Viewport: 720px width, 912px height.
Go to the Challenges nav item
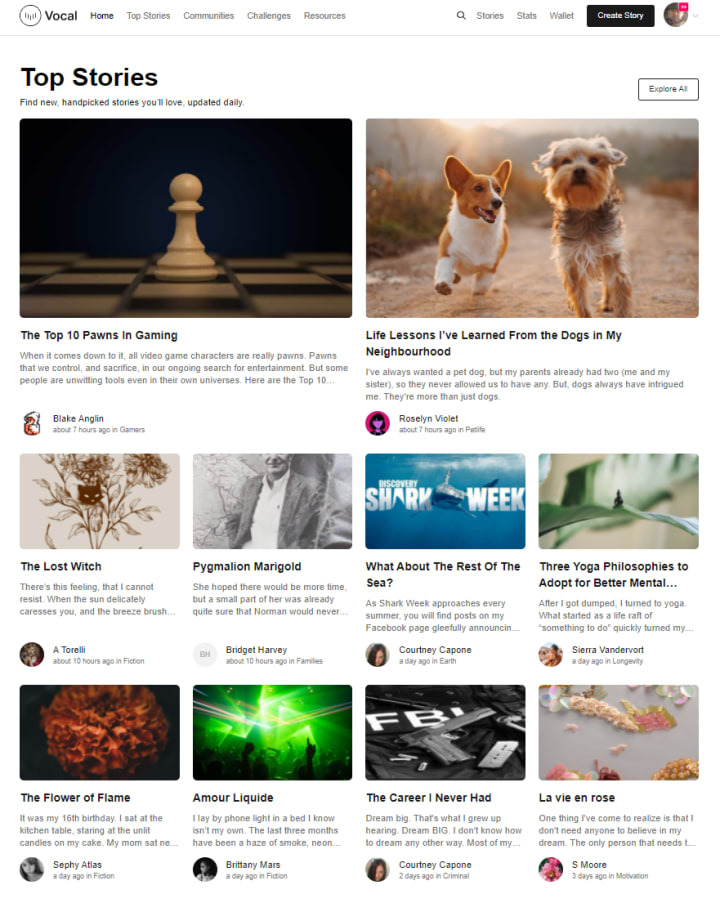(269, 16)
